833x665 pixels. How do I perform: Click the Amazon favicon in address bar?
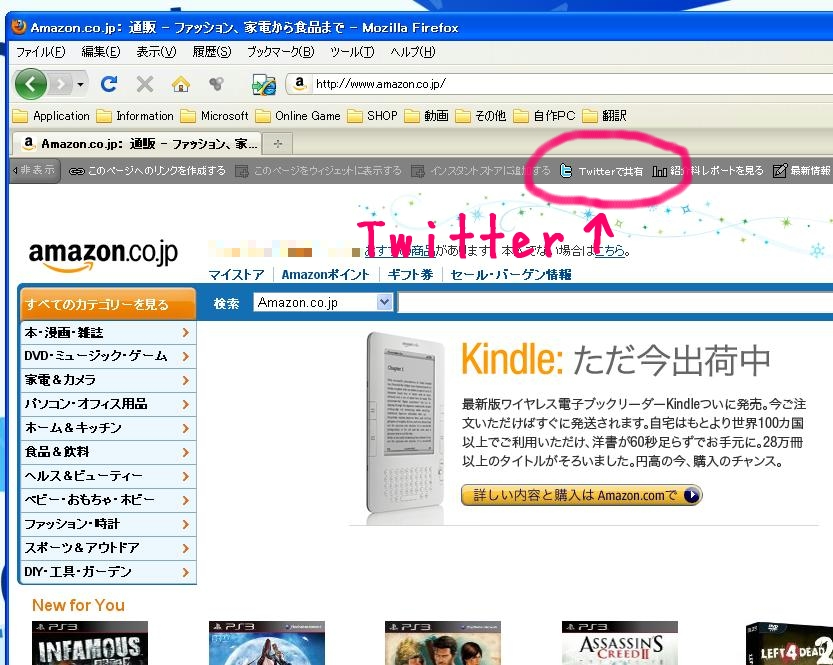(300, 83)
